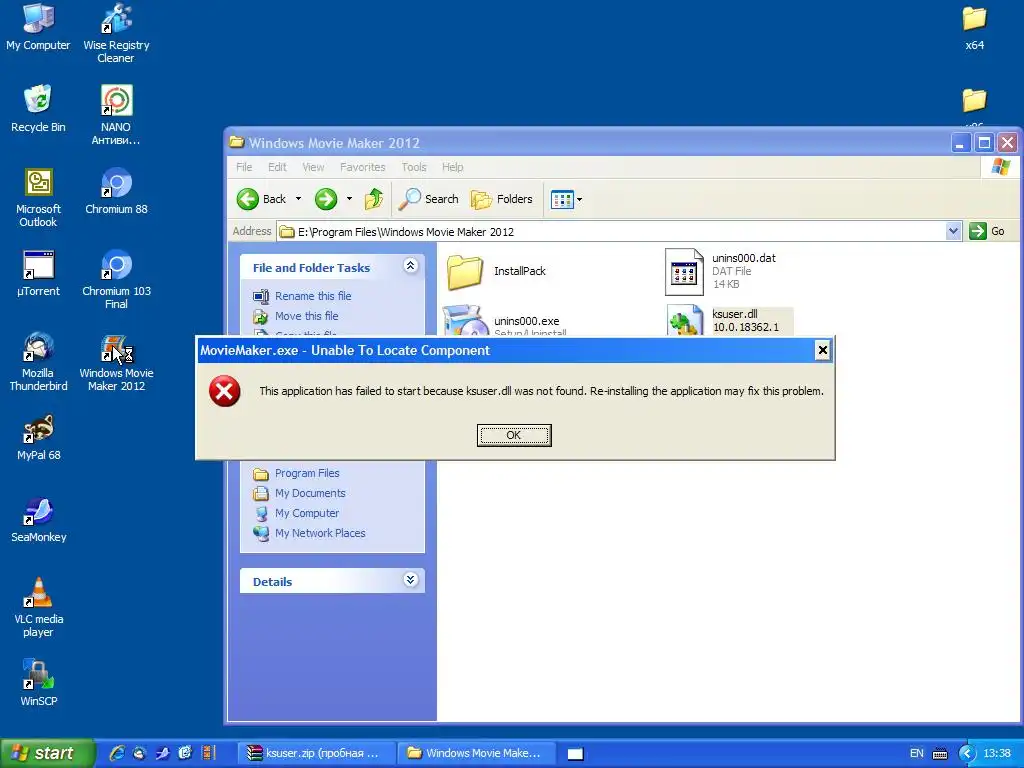Open µTorrent desktop shortcut
Viewport: 1024px width, 768px height.
(38, 273)
